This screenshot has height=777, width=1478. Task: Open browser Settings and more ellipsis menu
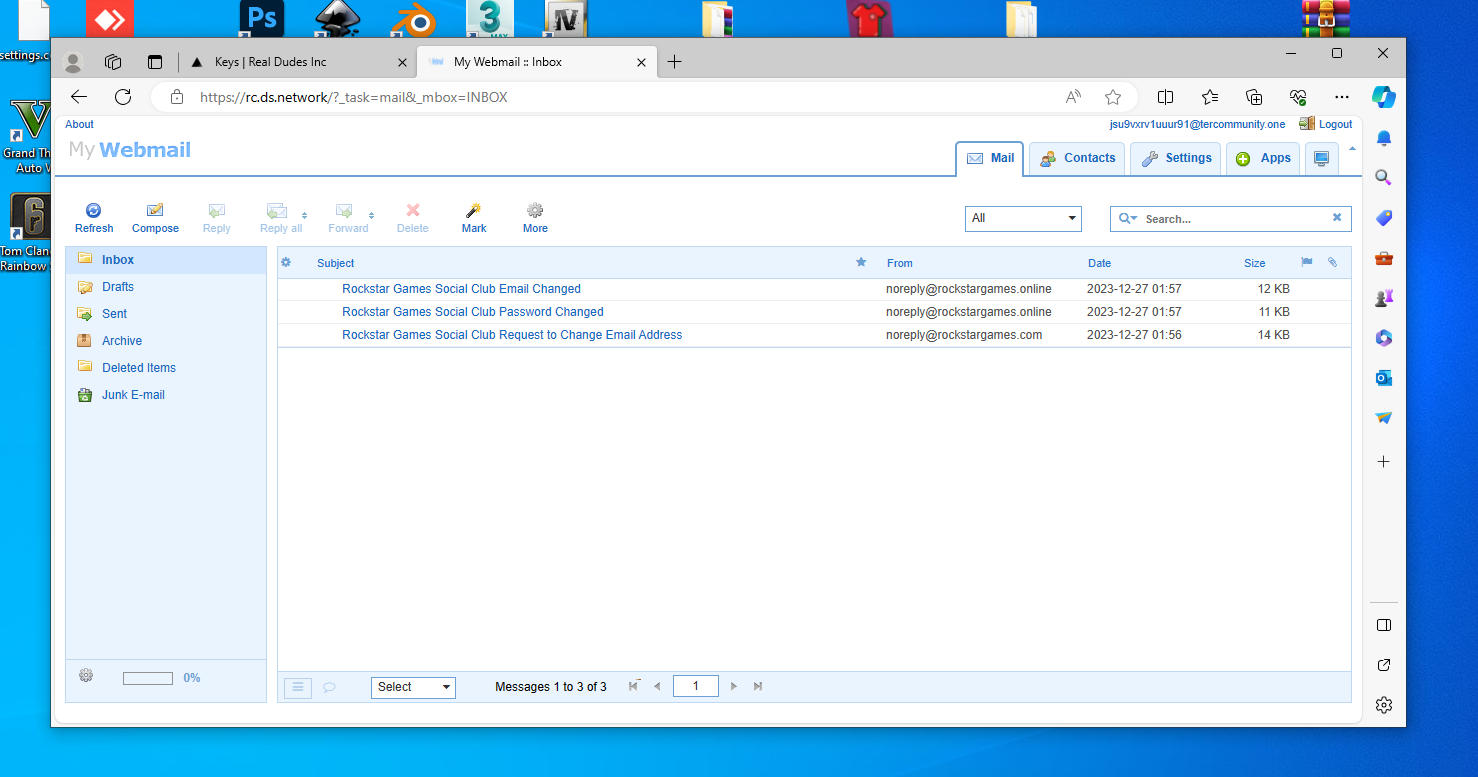tap(1342, 97)
